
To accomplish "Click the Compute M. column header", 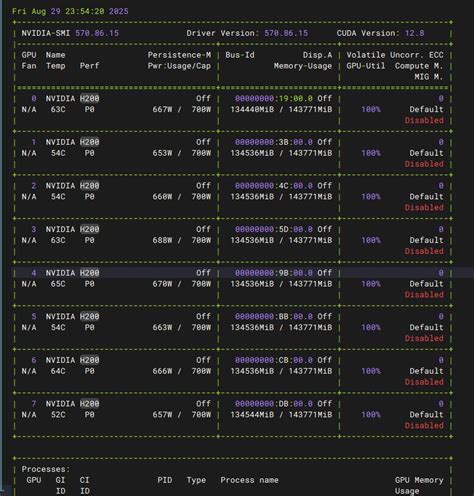I will pyautogui.click(x=419, y=66).
